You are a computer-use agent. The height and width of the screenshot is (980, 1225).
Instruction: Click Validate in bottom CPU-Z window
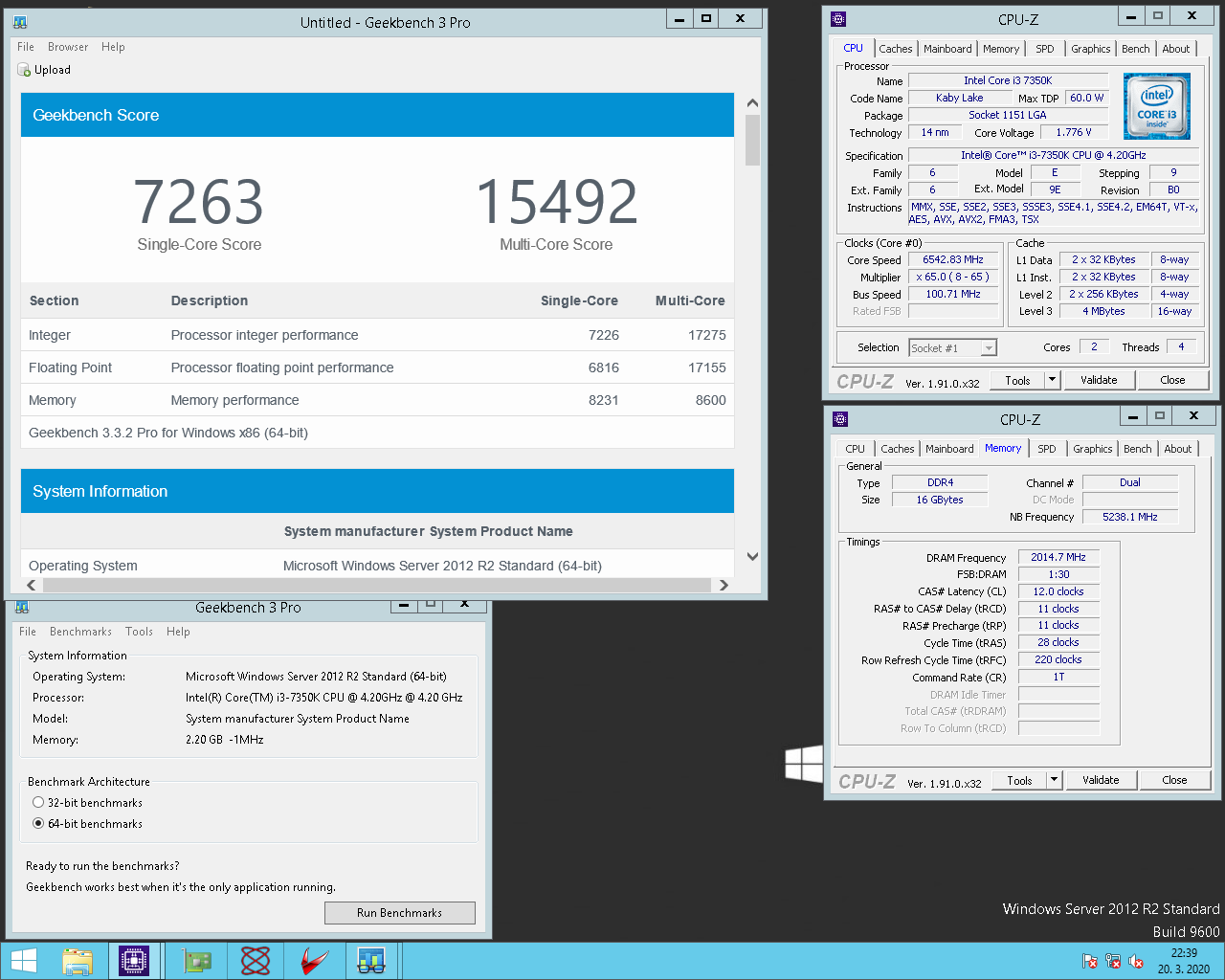(x=1101, y=780)
